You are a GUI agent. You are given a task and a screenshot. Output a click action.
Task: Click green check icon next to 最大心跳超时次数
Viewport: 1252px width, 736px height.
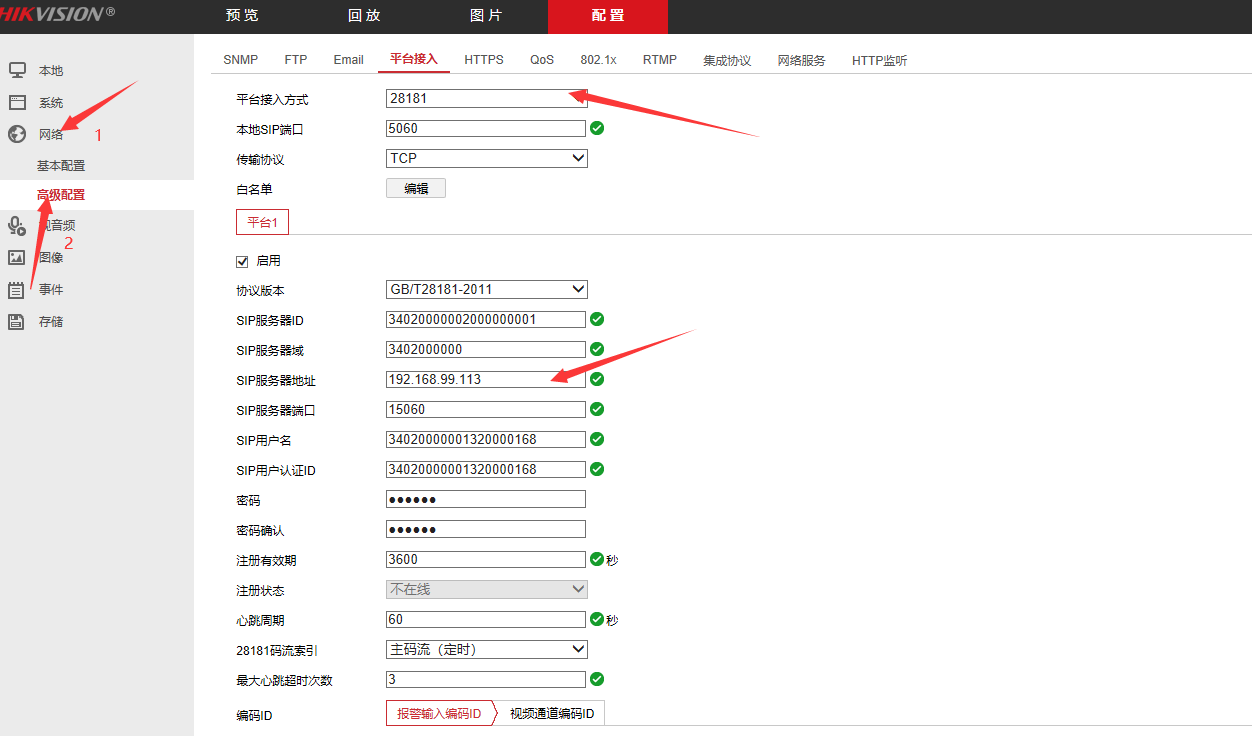[597, 679]
